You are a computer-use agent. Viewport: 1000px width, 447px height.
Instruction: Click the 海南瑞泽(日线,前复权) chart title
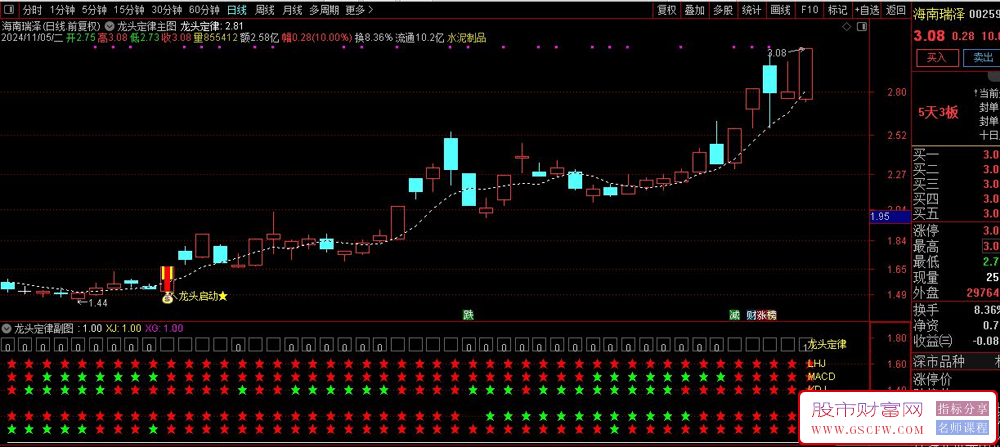click(51, 27)
